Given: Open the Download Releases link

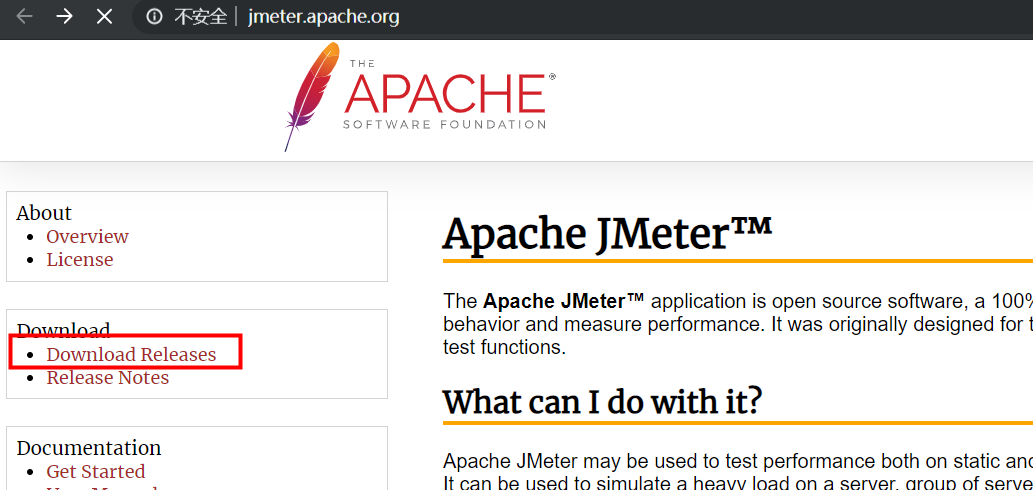Looking at the screenshot, I should point(131,354).
